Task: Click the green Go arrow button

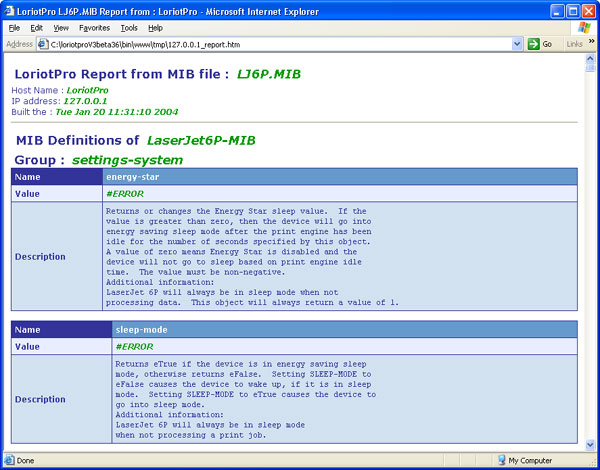Action: tap(534, 44)
